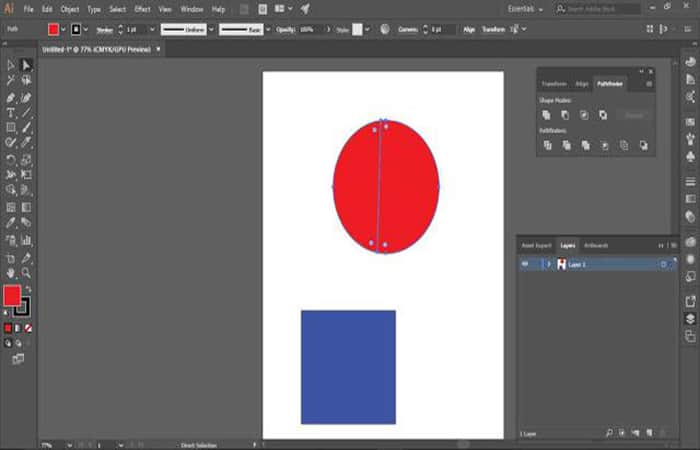This screenshot has width=700, height=450.
Task: Open the Essentials workspace dropdown
Action: click(525, 9)
